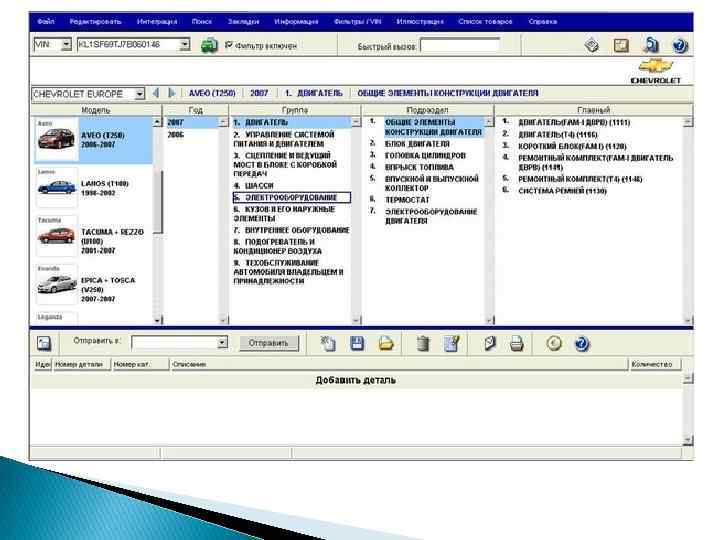Open the Закладки menu

coord(243,22)
